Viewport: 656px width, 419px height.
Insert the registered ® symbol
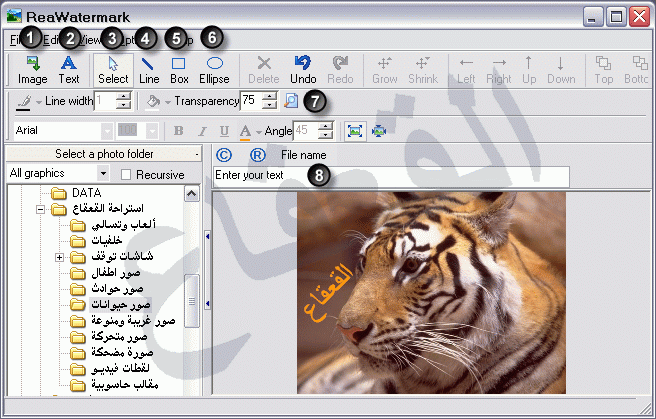pyautogui.click(x=258, y=155)
